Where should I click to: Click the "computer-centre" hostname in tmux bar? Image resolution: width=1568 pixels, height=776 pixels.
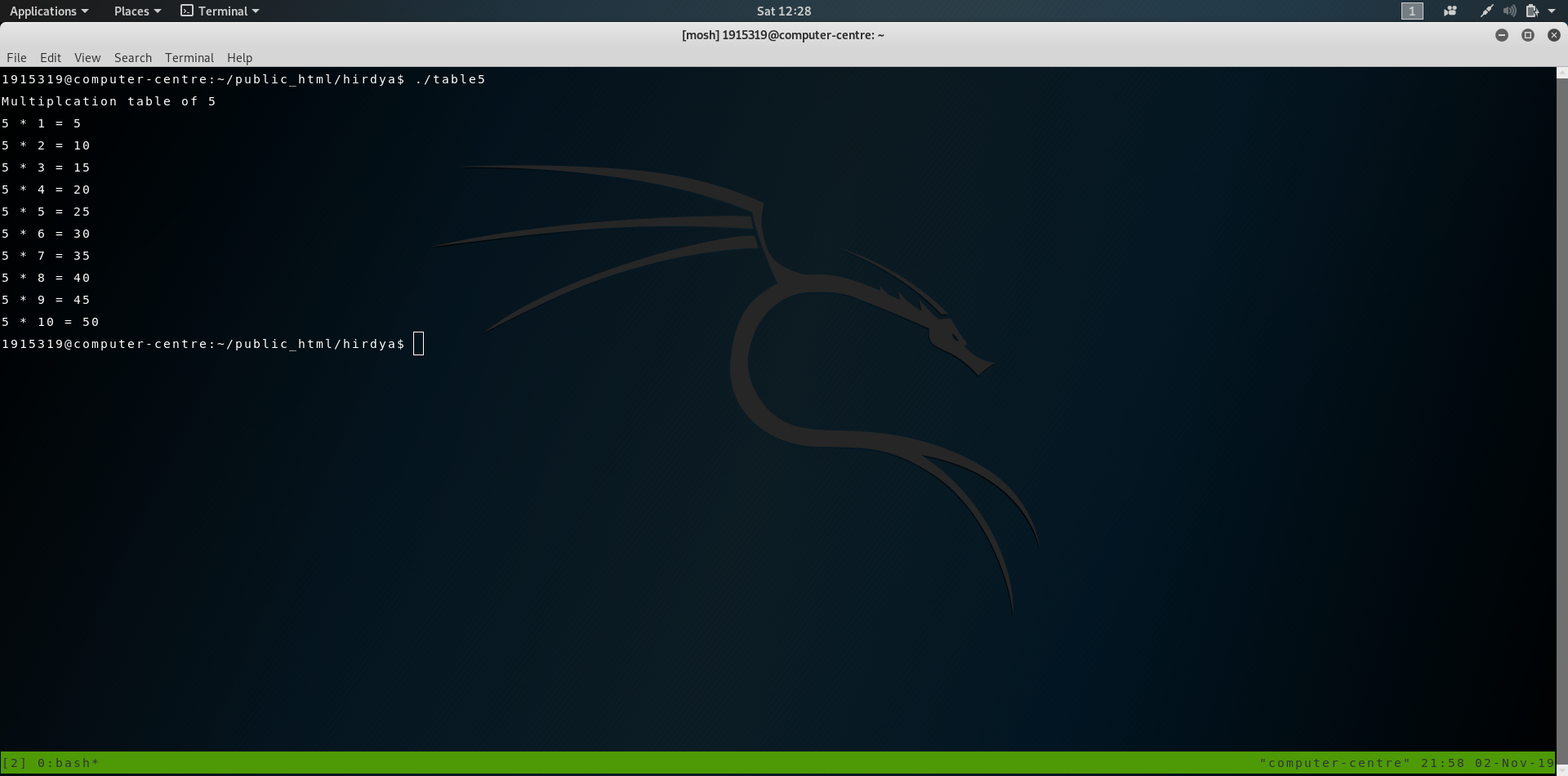pos(1335,763)
